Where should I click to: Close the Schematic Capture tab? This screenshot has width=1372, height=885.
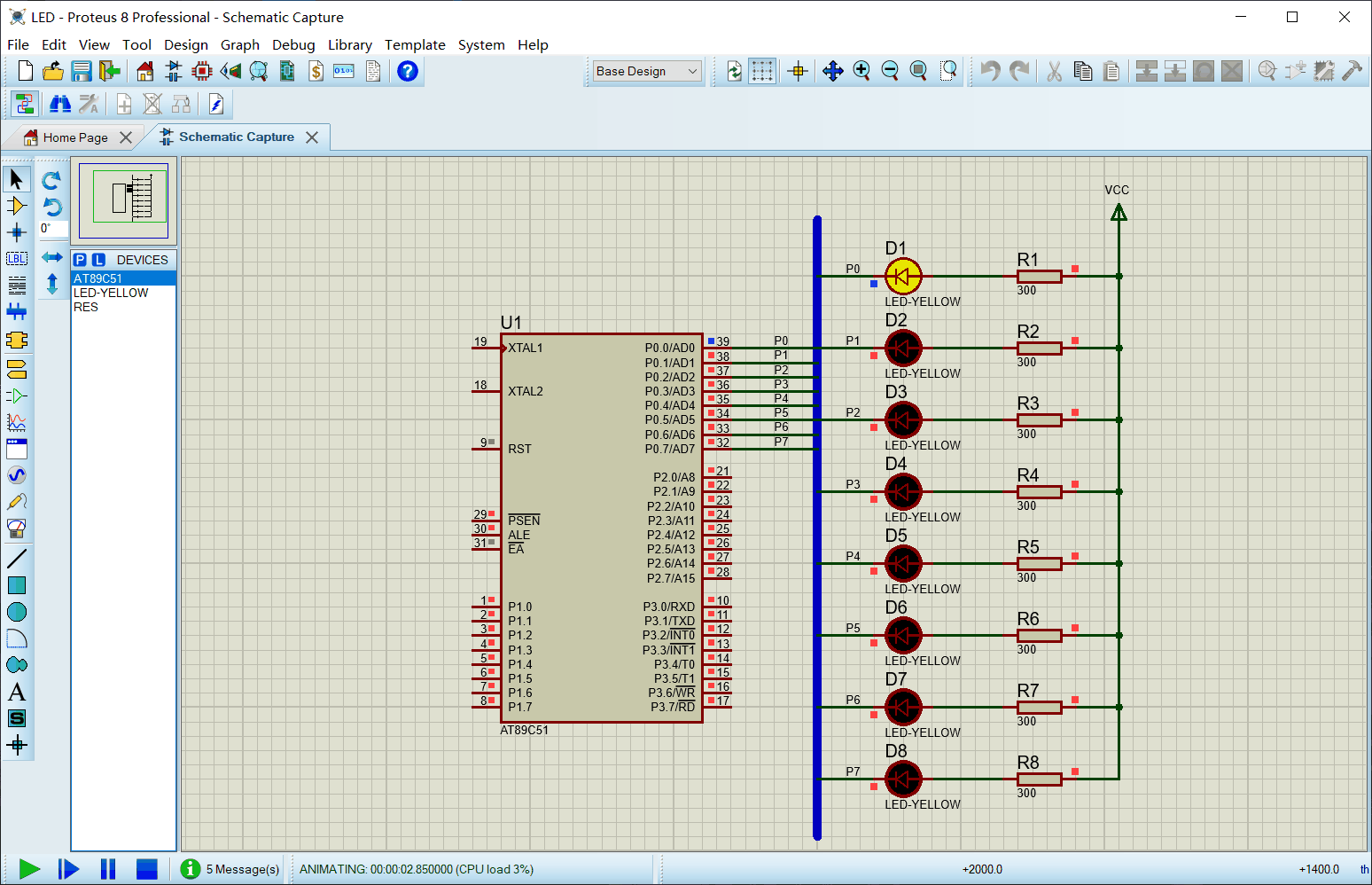coord(312,137)
